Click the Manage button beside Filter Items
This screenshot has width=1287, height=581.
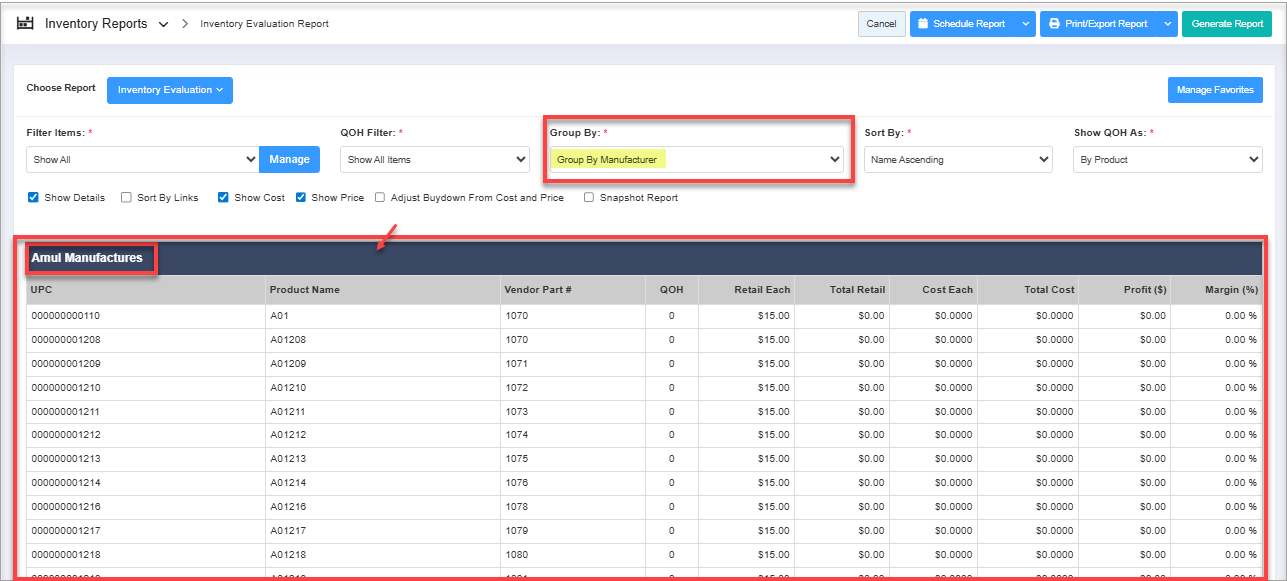(289, 159)
